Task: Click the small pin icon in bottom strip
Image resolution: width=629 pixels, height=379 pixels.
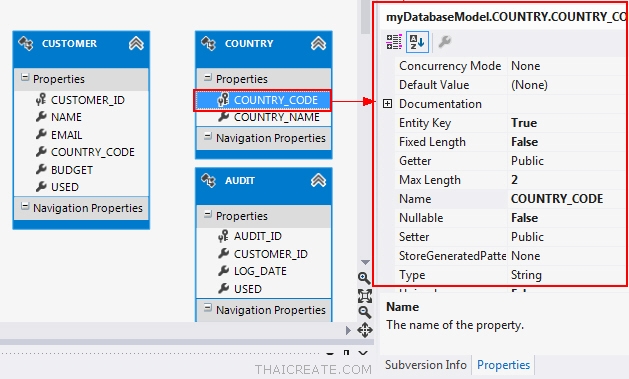Action: [x=346, y=353]
